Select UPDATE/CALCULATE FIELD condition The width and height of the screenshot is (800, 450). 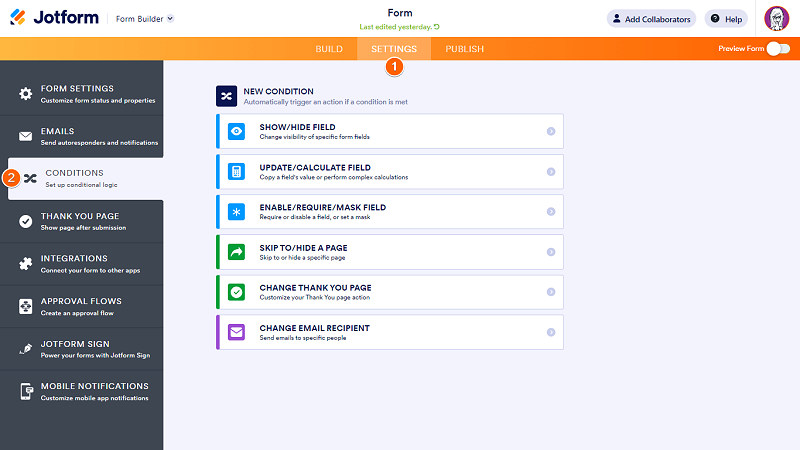click(x=390, y=171)
